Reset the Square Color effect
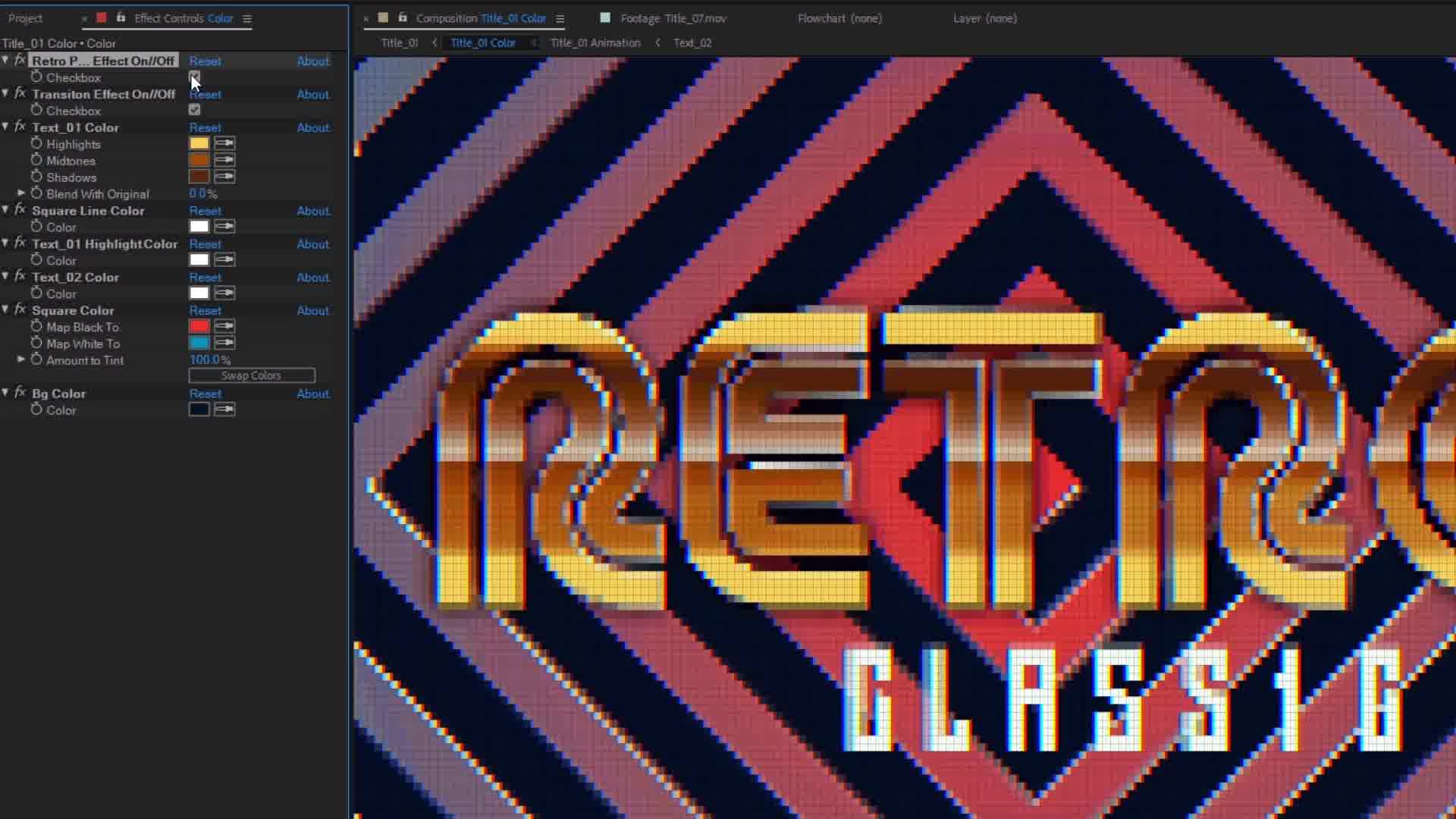The width and height of the screenshot is (1456, 819). 205,310
